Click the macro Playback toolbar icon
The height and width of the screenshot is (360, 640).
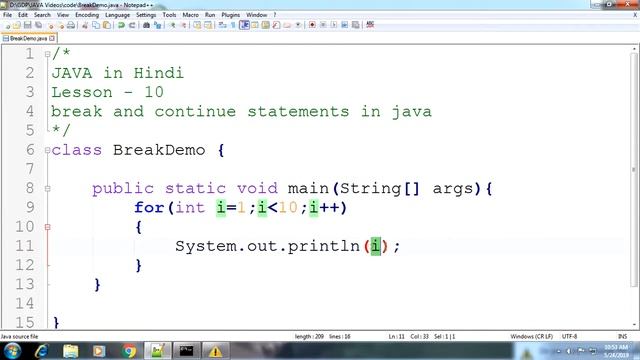coord(334,25)
